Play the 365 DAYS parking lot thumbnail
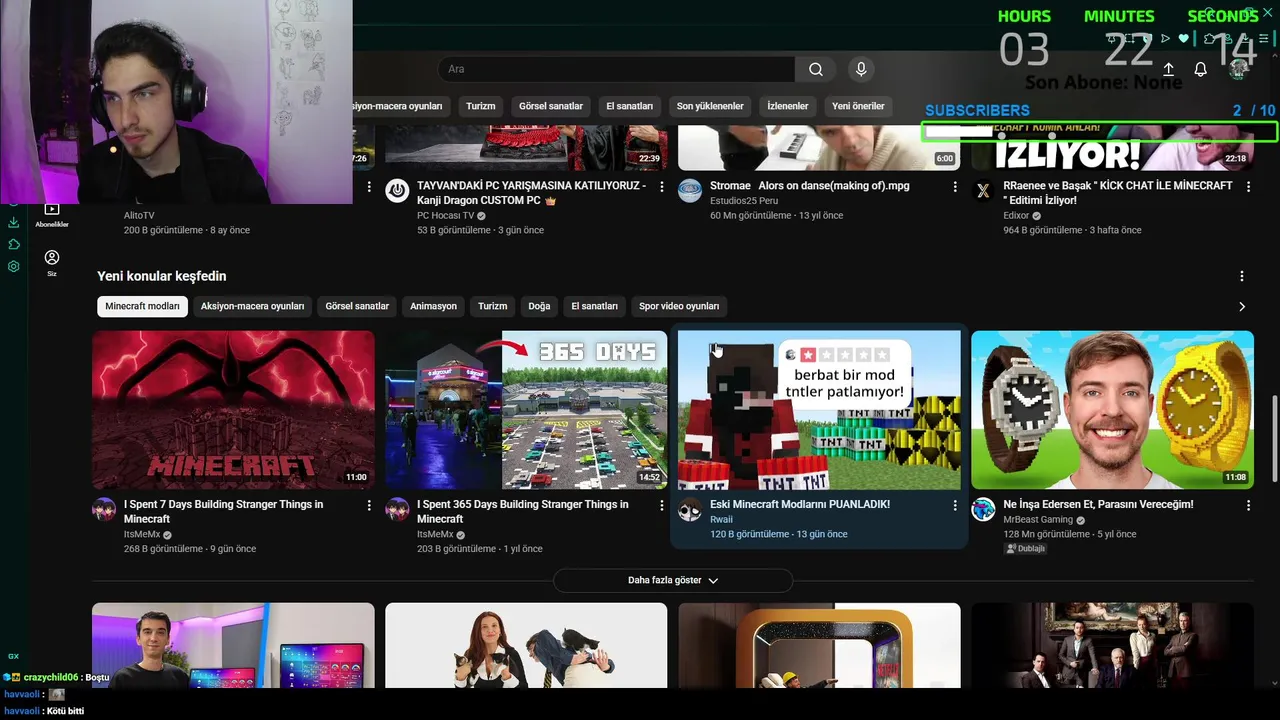The height and width of the screenshot is (720, 1280). point(526,410)
